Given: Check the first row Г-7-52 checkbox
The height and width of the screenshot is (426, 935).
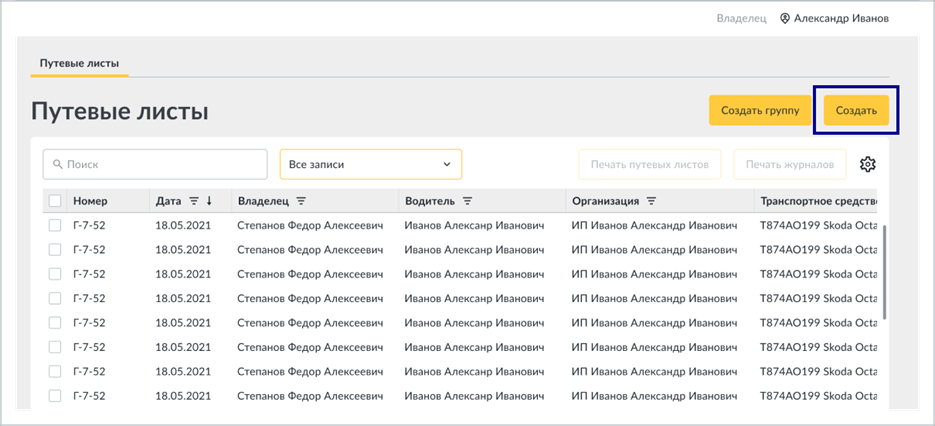Looking at the screenshot, I should click(55, 225).
